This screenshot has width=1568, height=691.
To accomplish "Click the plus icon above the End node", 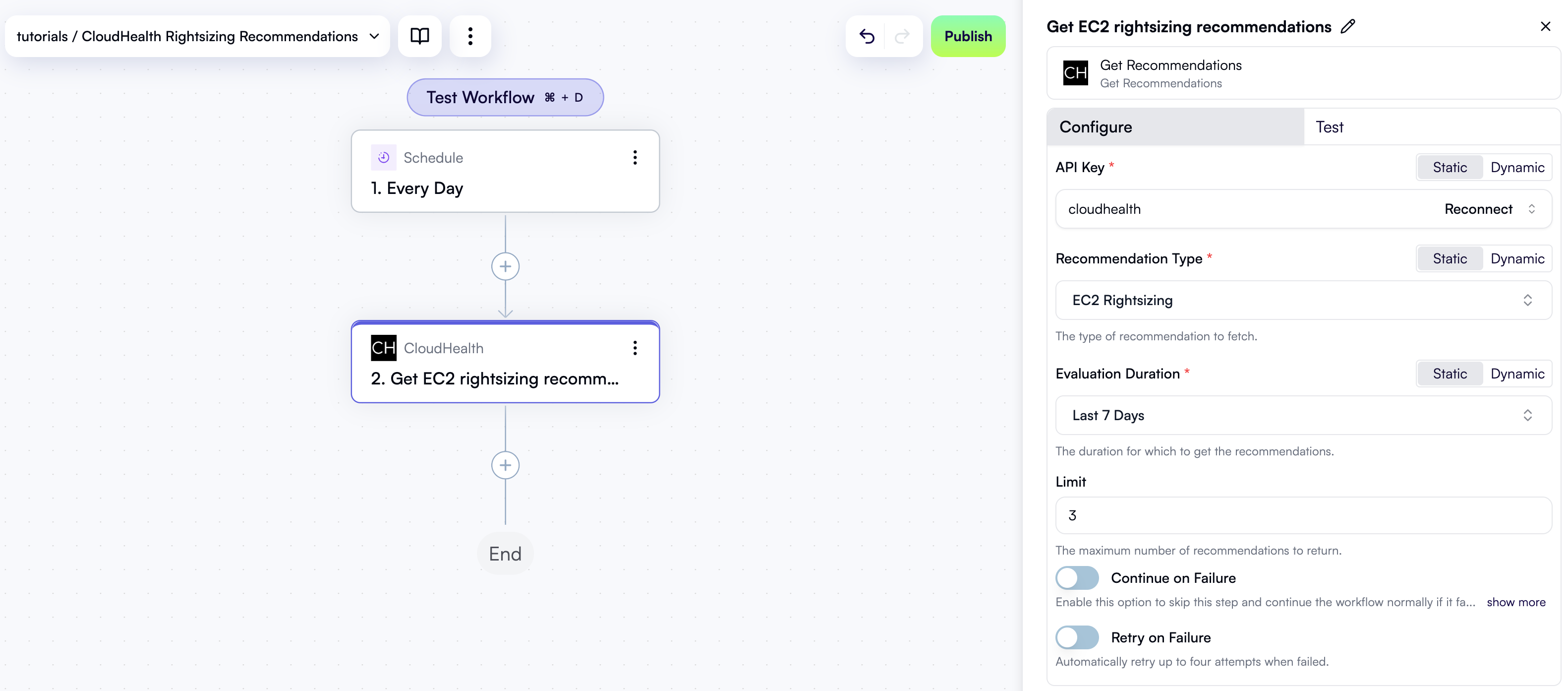I will tap(505, 464).
